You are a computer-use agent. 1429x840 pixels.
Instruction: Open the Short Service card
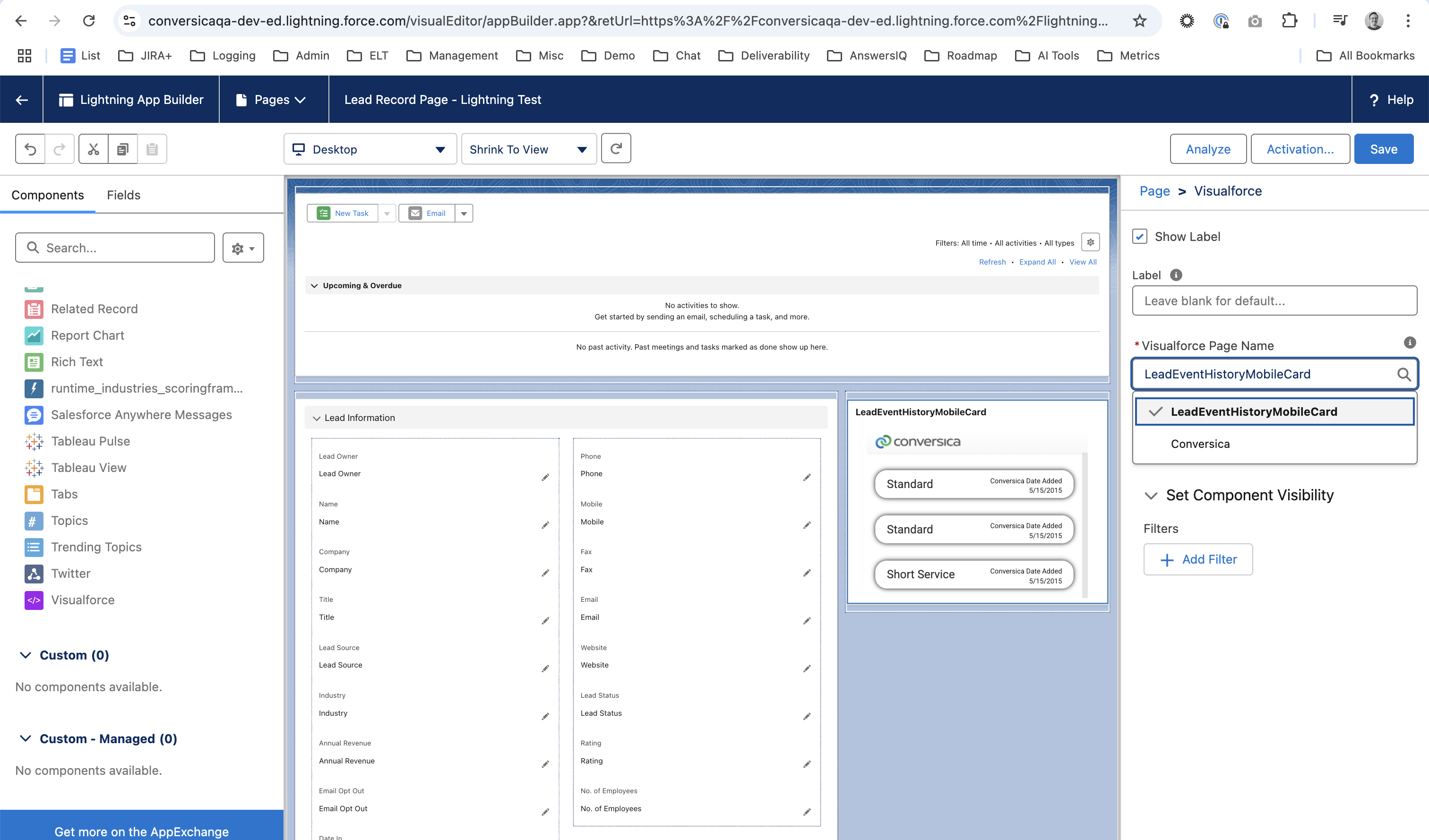(x=974, y=575)
